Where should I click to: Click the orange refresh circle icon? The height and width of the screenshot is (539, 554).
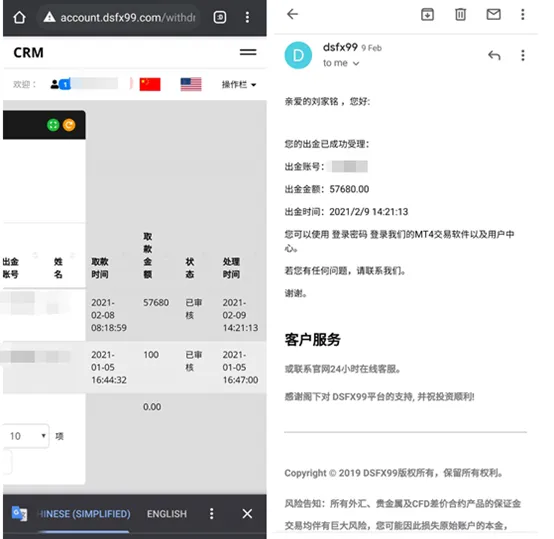point(69,125)
